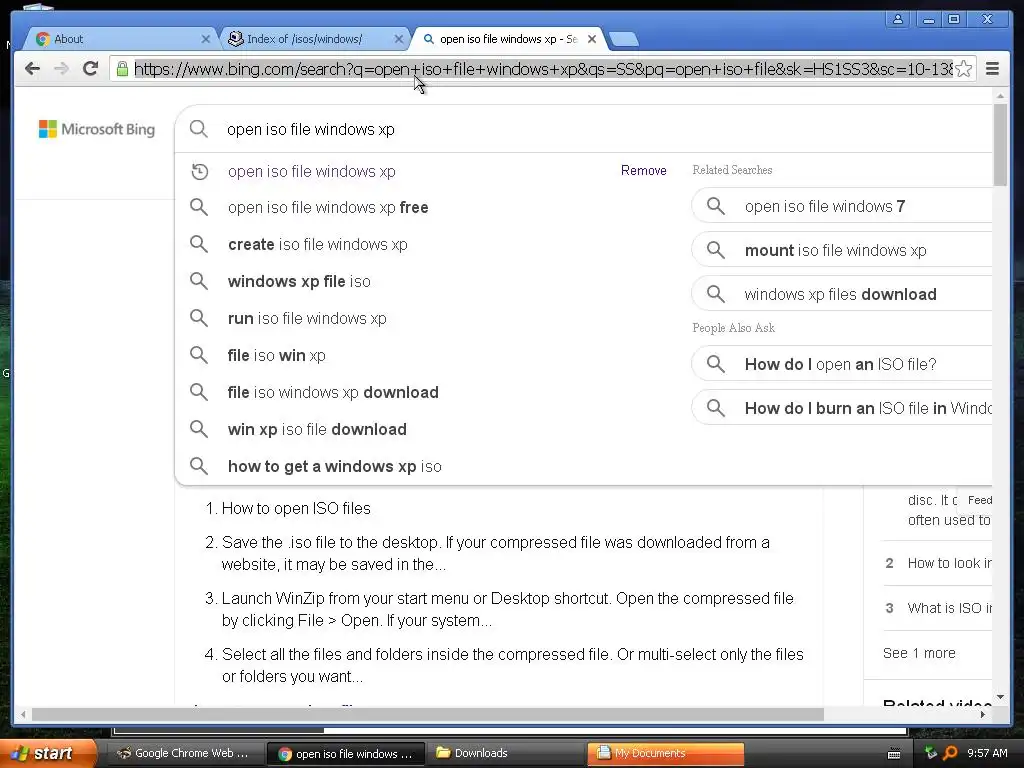Image resolution: width=1024 pixels, height=768 pixels.
Task: Choose related search 'windows xp files download'
Action: (x=842, y=294)
